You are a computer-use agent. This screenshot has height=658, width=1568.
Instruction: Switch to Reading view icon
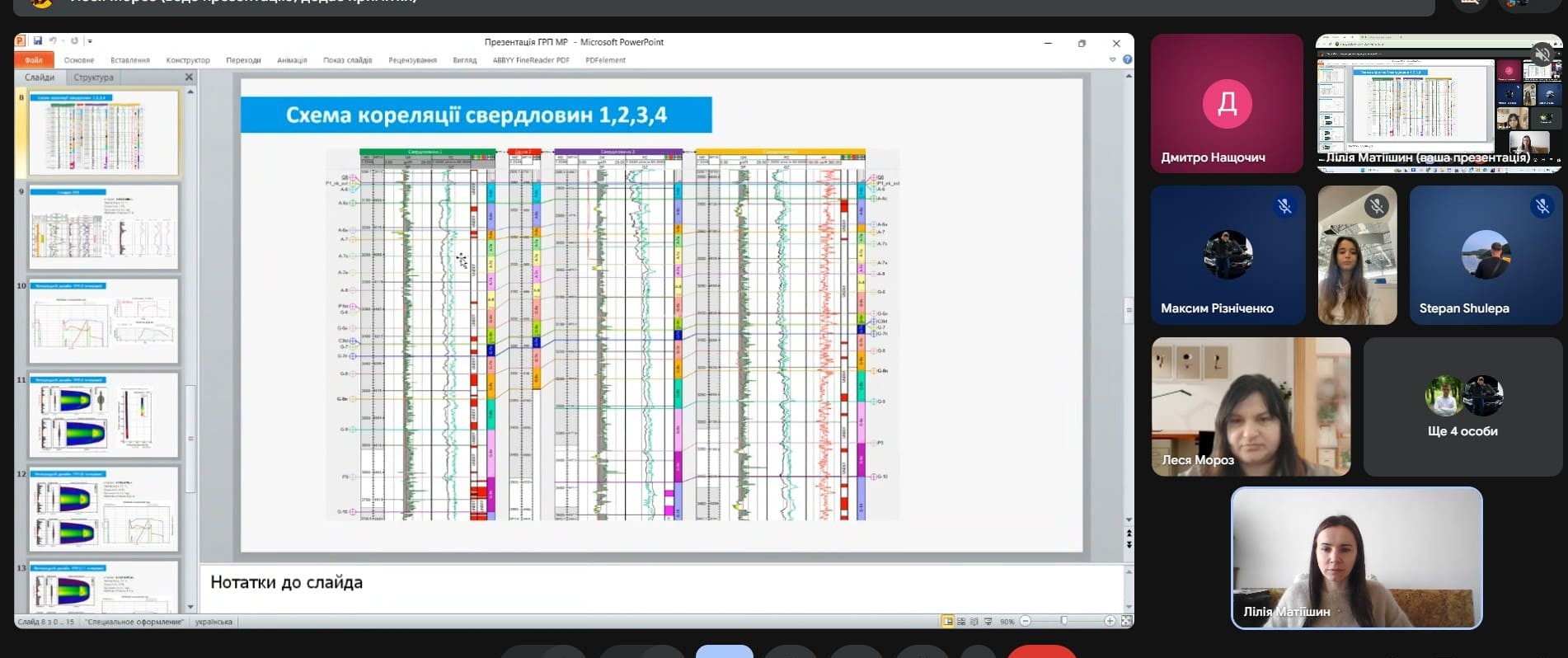[974, 622]
